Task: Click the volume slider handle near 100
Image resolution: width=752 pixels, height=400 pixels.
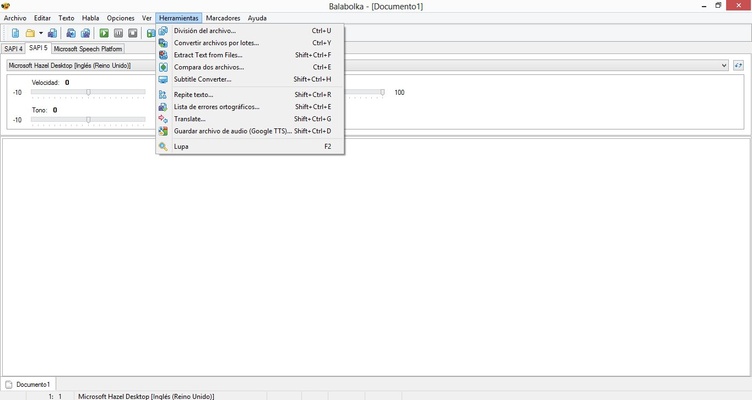Action: click(x=382, y=92)
